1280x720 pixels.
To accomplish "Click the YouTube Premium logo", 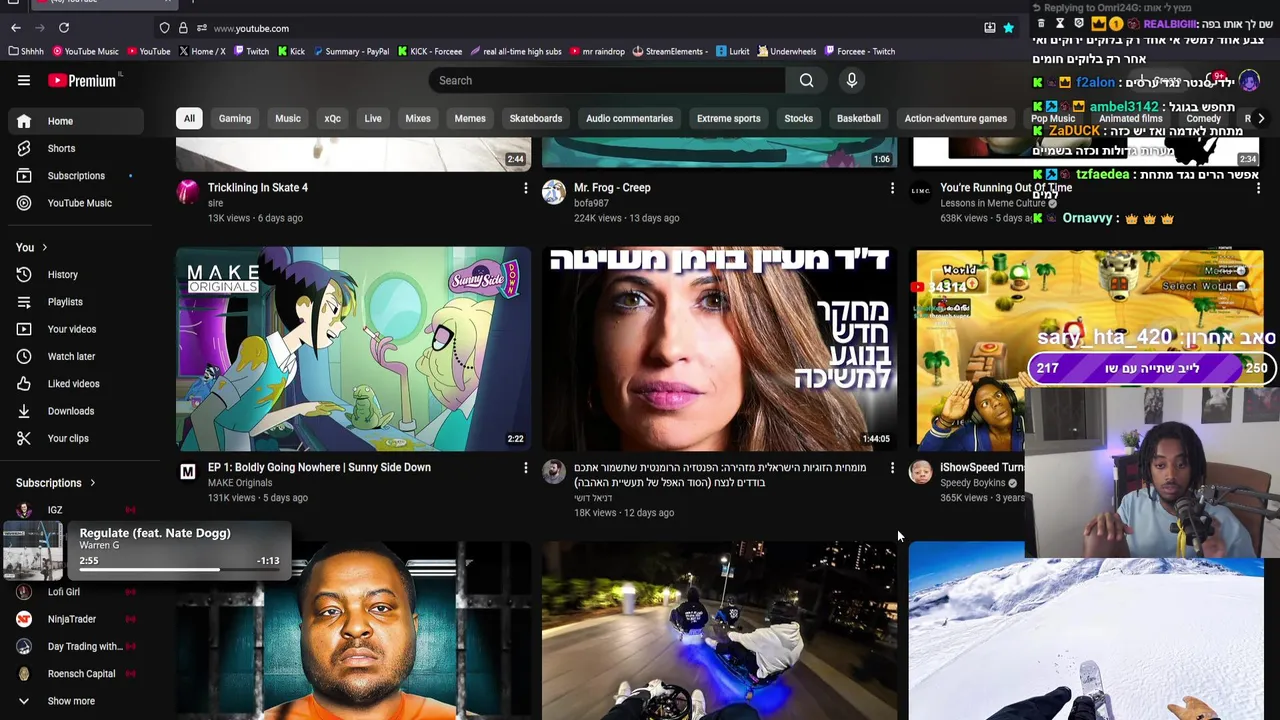I will coord(82,81).
